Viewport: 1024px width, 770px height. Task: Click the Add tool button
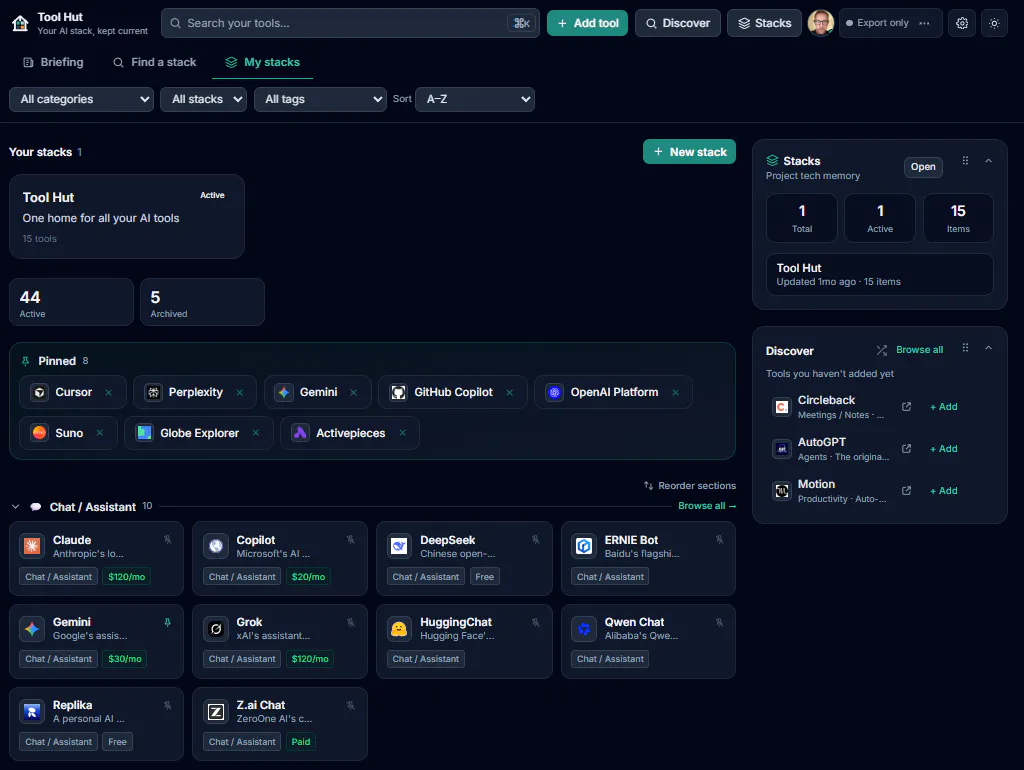coord(587,23)
